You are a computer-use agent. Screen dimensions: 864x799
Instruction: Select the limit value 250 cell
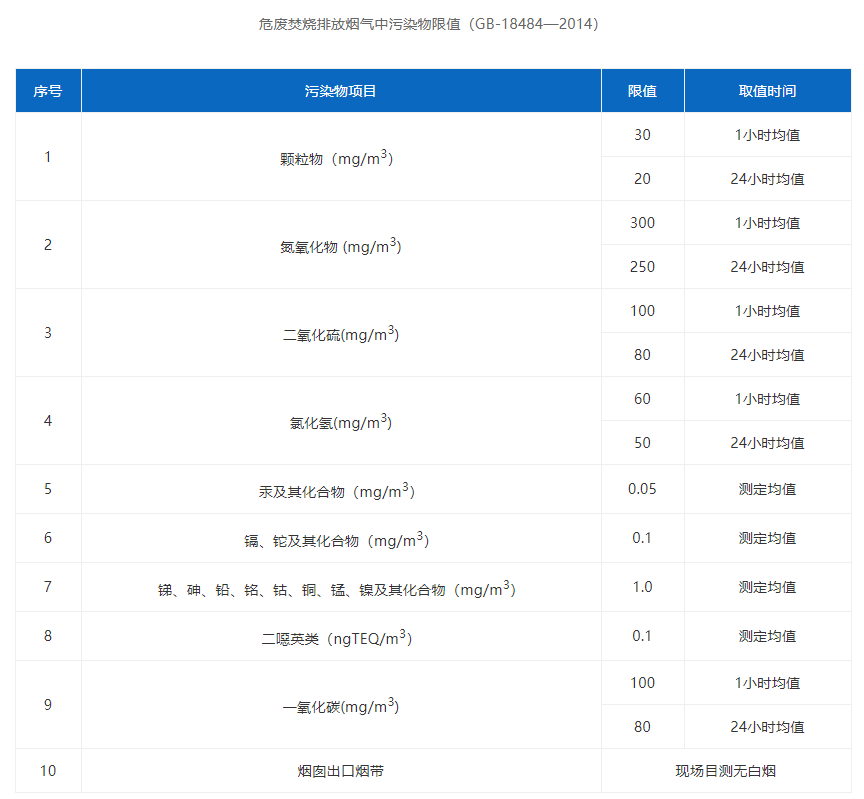[x=642, y=267]
